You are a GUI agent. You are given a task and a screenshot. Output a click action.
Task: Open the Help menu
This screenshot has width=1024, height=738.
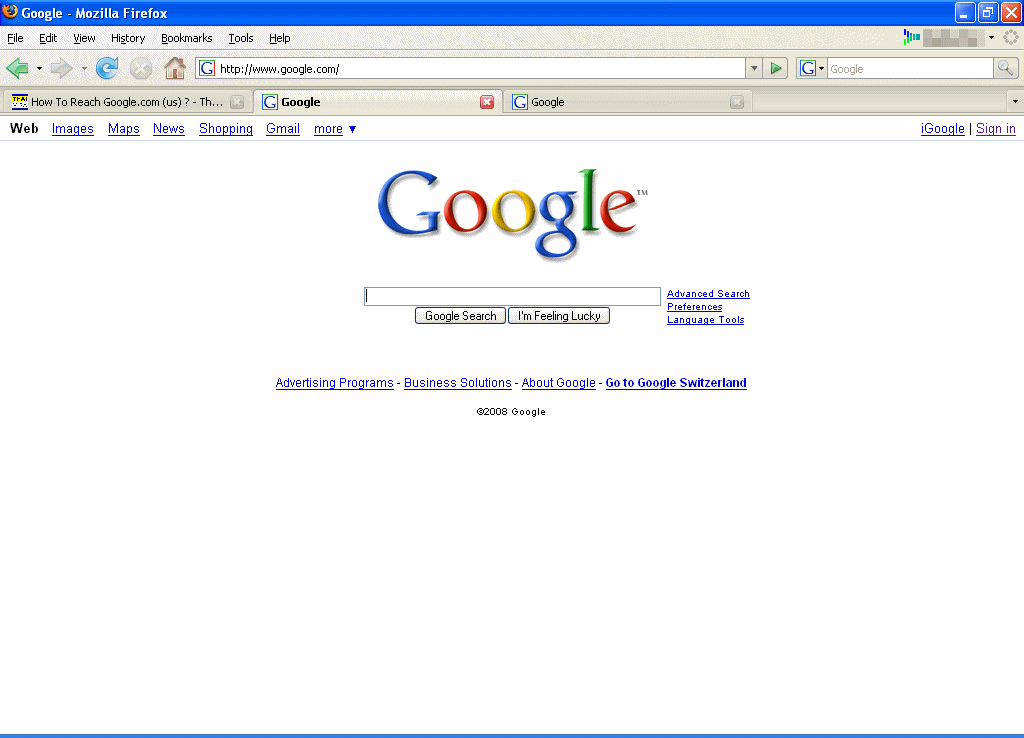click(280, 38)
